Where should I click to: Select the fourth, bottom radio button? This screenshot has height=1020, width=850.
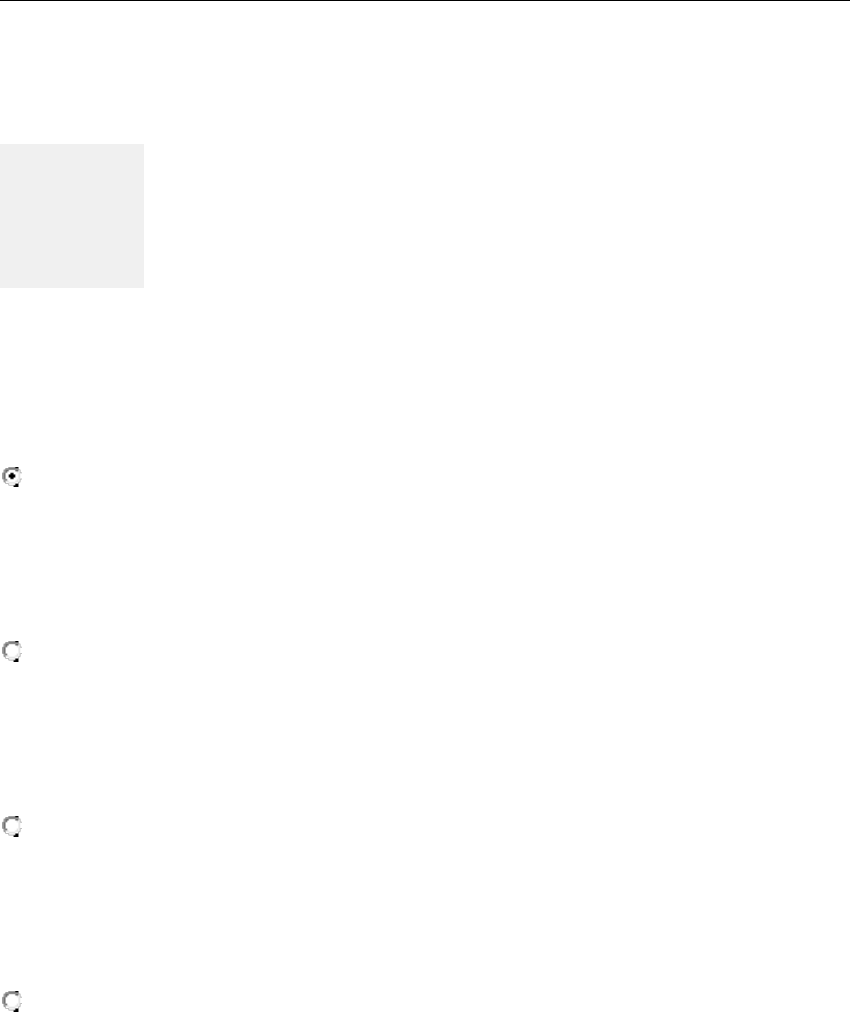[x=13, y=1000]
